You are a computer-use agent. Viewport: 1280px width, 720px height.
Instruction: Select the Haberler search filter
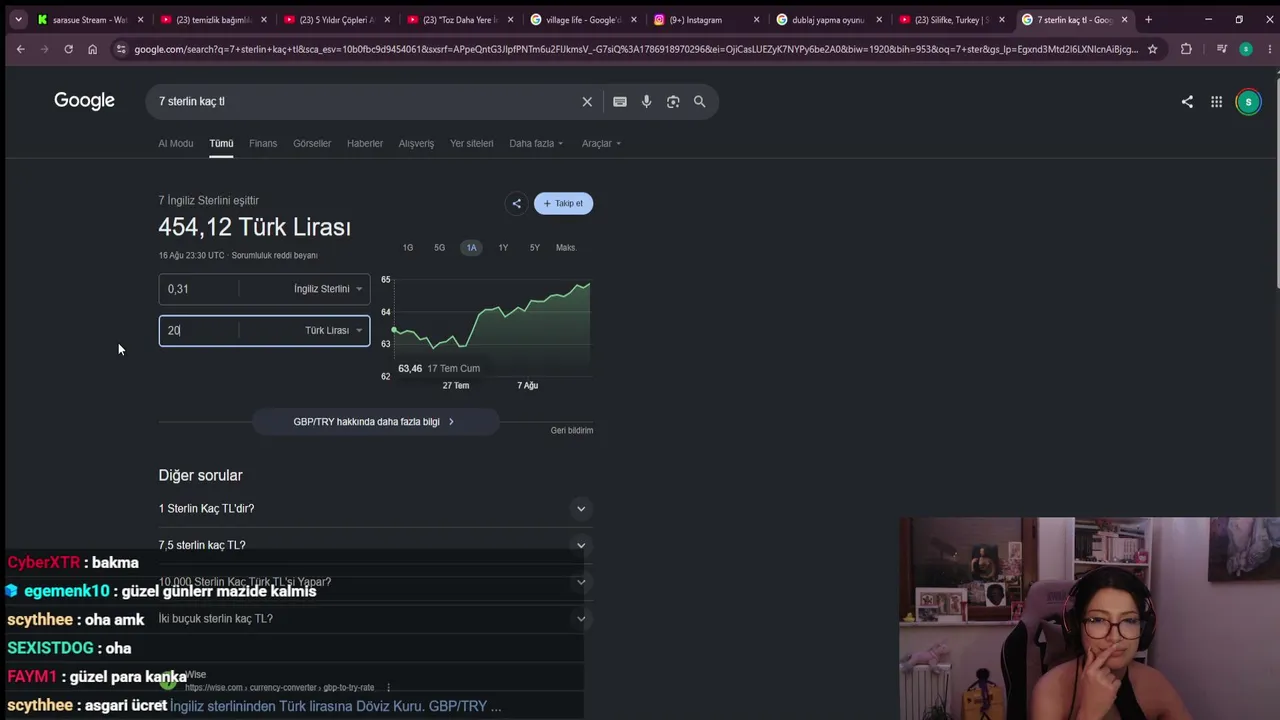click(365, 143)
